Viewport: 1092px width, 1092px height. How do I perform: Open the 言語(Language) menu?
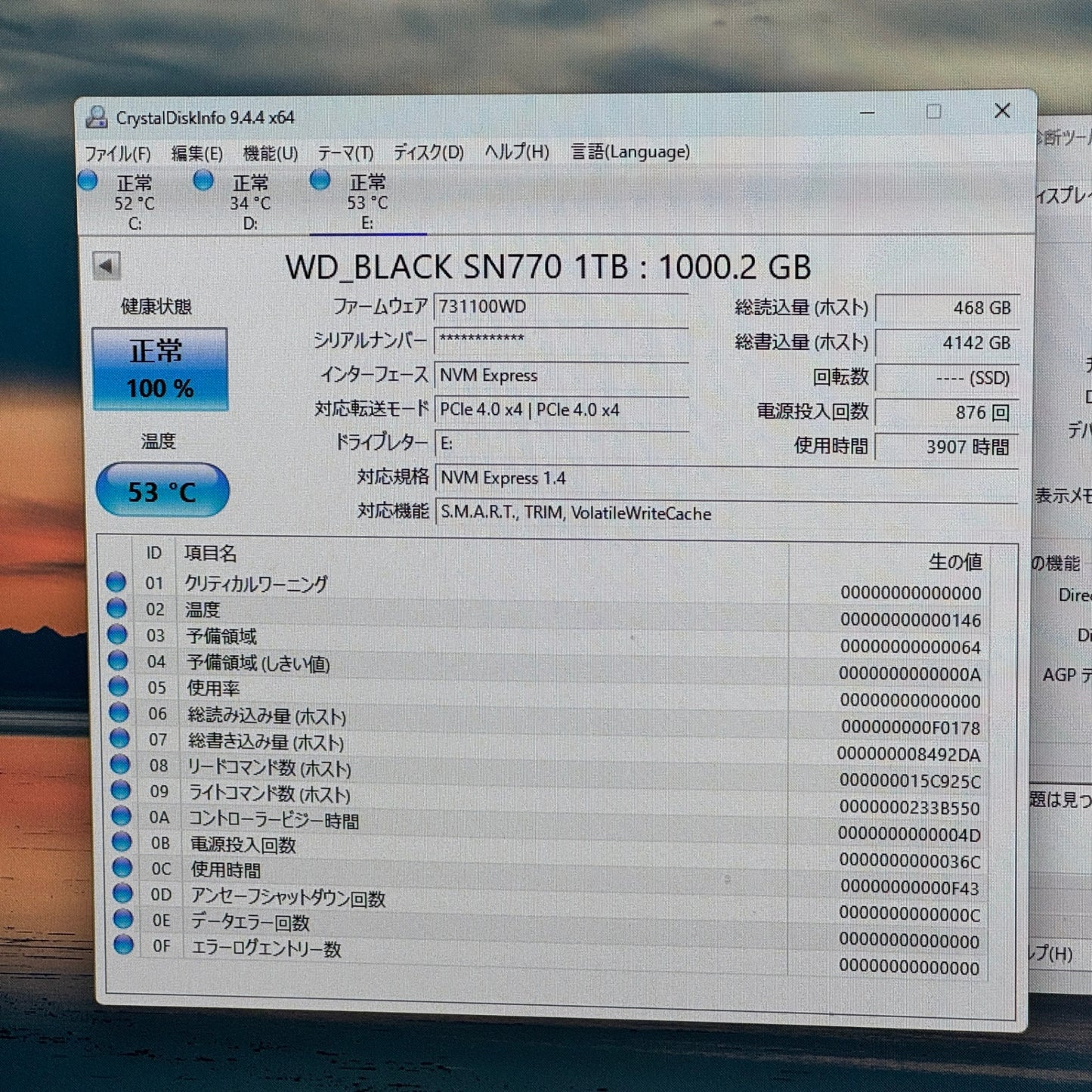(630, 152)
